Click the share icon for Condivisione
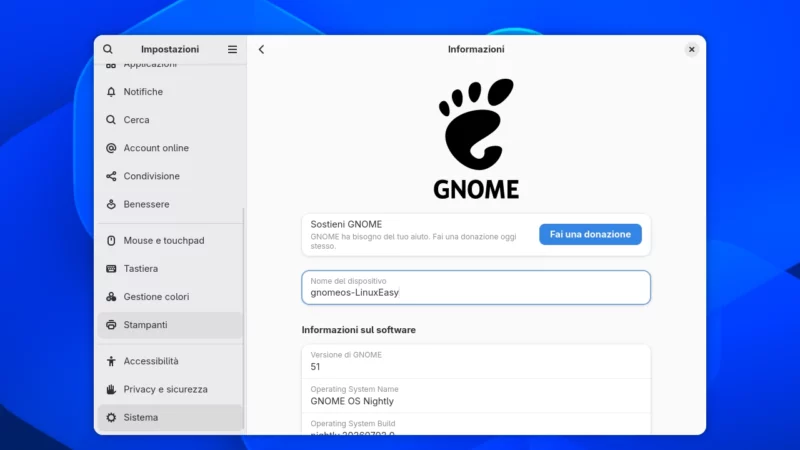Screen dimensions: 800x450 [x=111, y=176]
